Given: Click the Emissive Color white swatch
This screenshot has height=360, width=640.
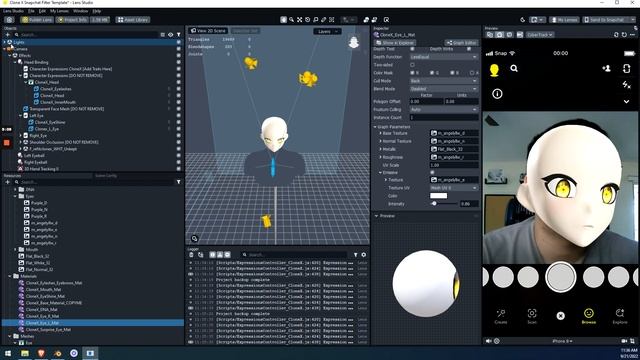Looking at the screenshot, I should pos(438,196).
